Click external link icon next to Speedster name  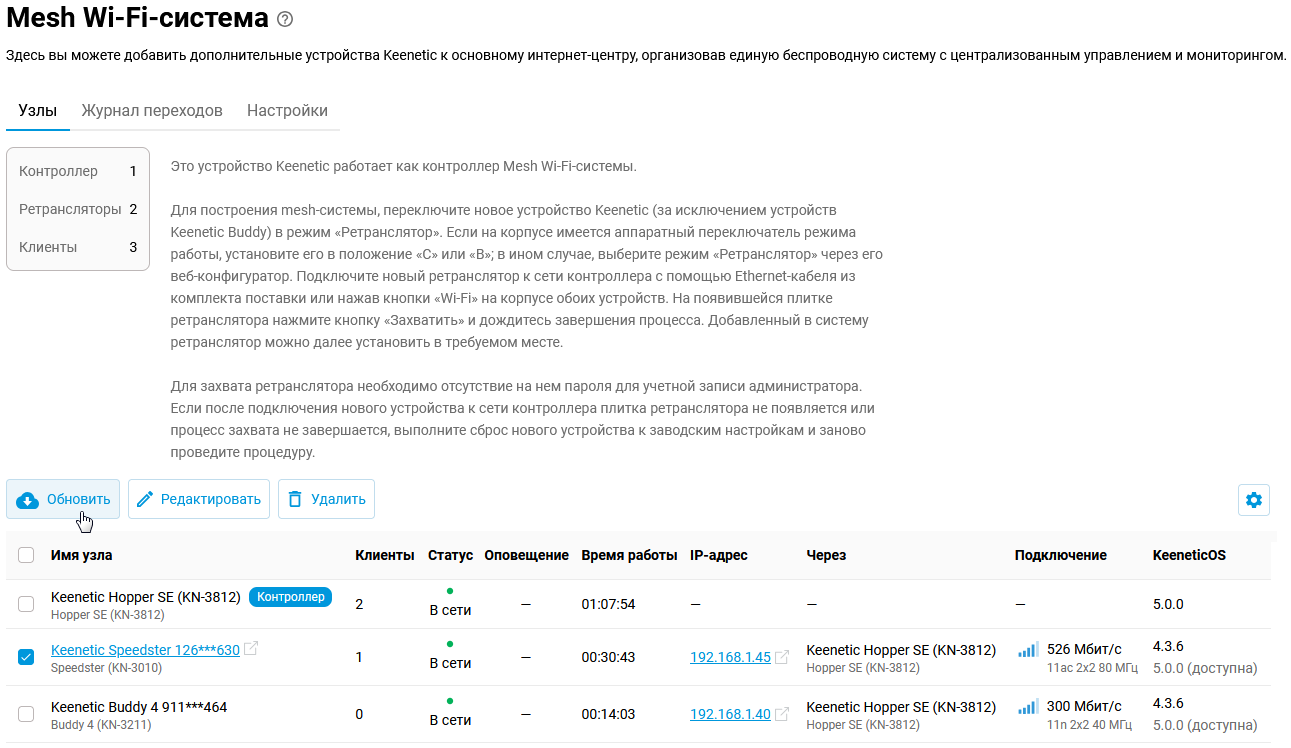pyautogui.click(x=251, y=649)
